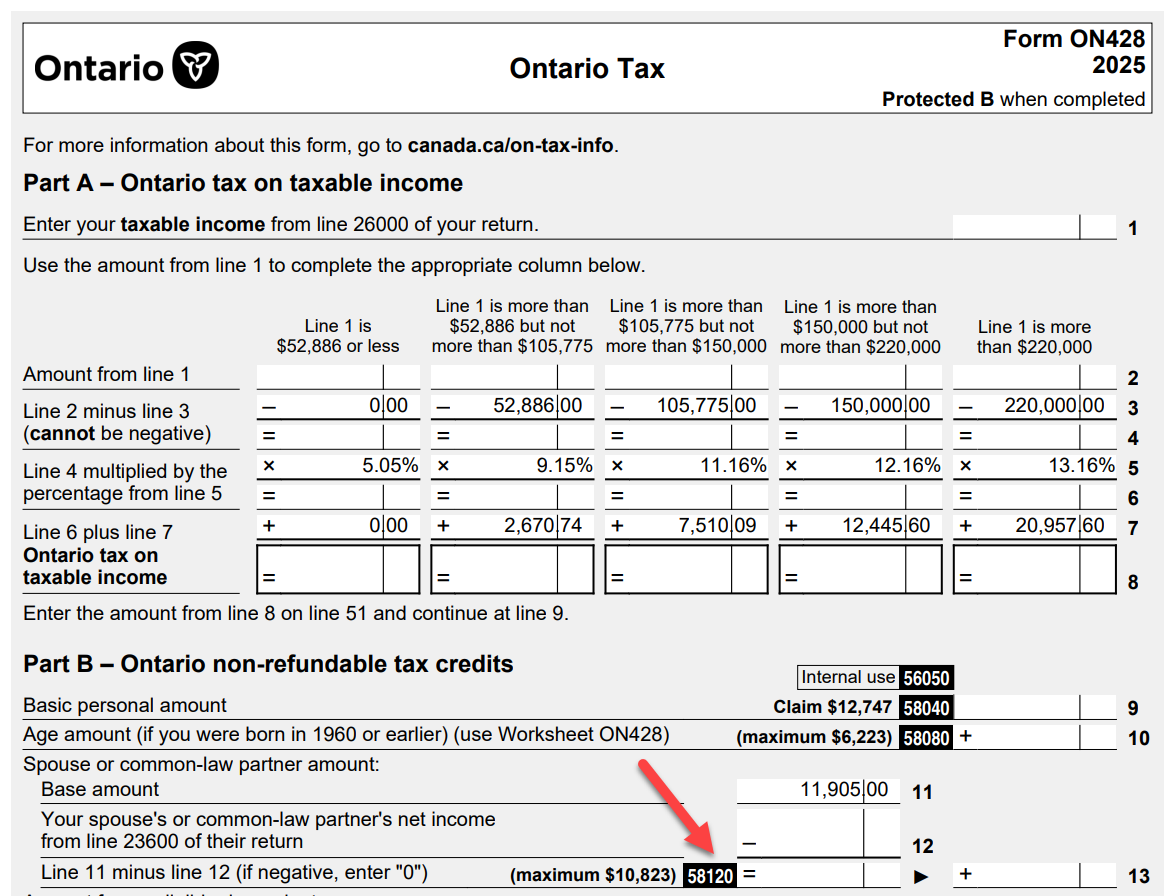Click the 'Claim $12,747' text
Viewport: 1175px width, 896px height.
[833, 707]
